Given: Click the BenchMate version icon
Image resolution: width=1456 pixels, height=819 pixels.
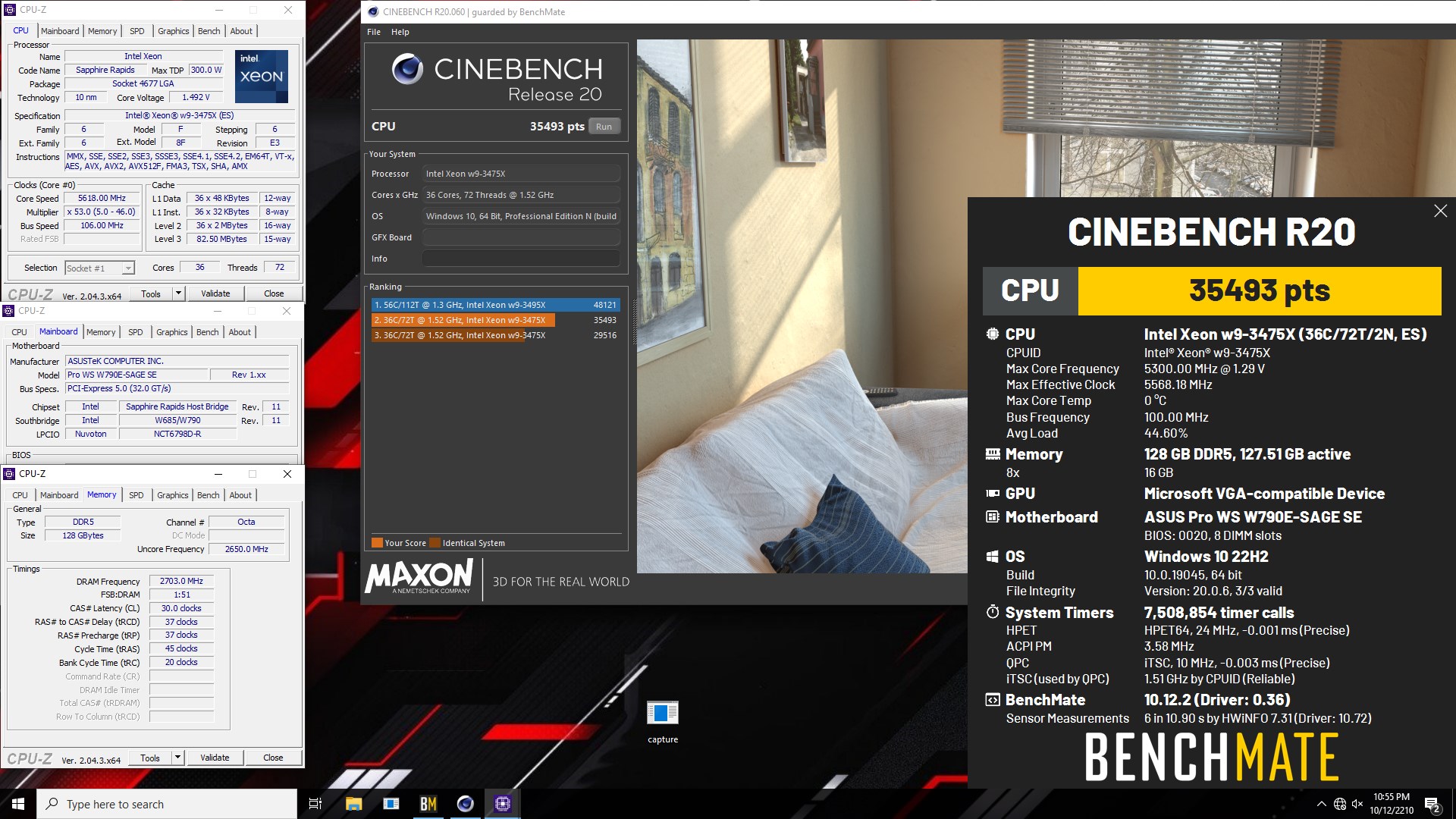Looking at the screenshot, I should [x=992, y=699].
